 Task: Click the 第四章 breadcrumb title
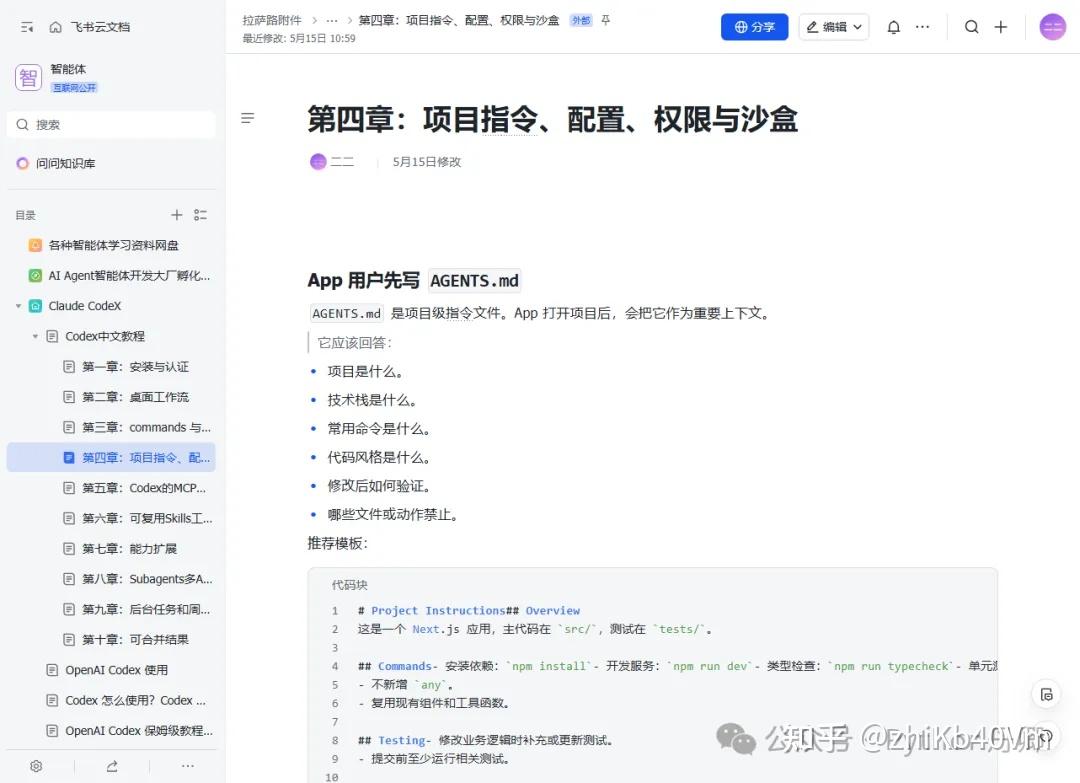pyautogui.click(x=459, y=20)
